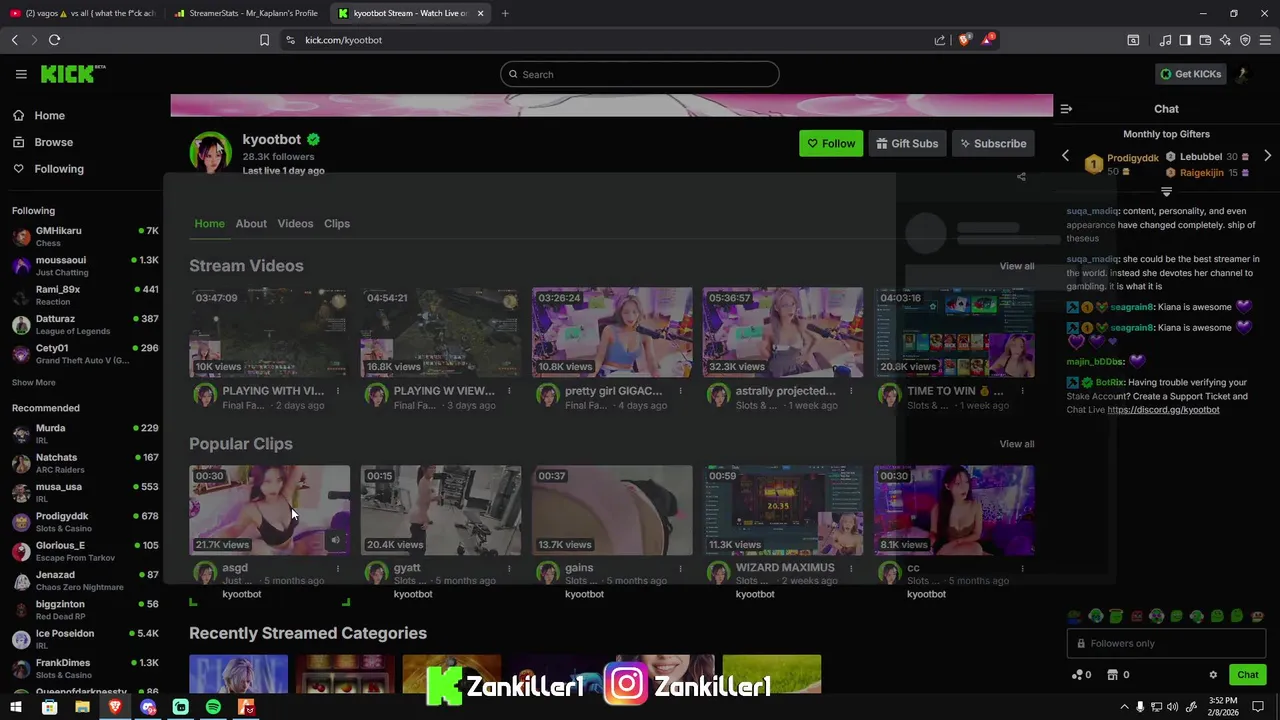1280x720 pixels.
Task: Open the tab search icon in toolbar
Action: tap(1133, 40)
